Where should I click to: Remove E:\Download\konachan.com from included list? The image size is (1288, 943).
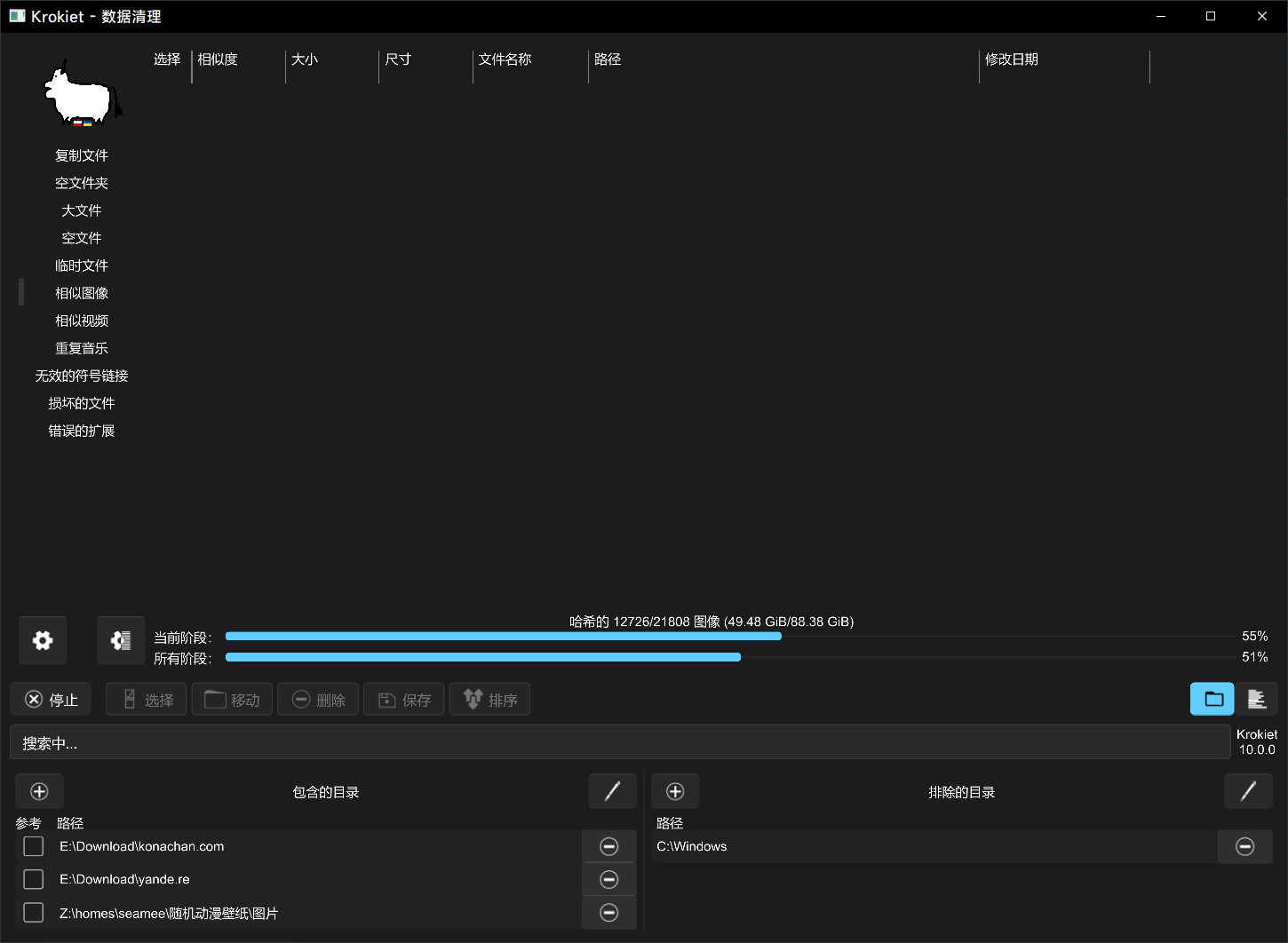tap(609, 846)
